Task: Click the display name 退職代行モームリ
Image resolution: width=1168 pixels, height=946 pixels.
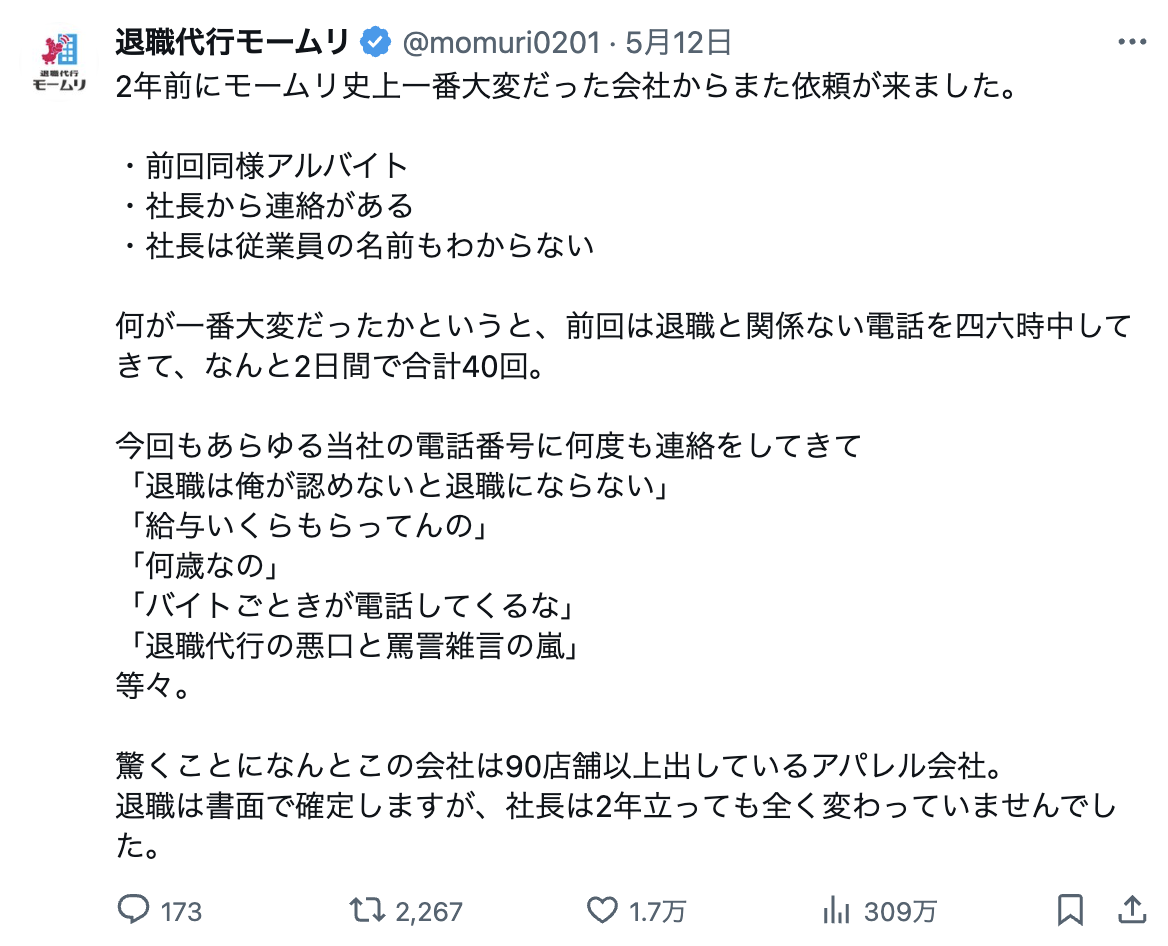Action: click(232, 43)
